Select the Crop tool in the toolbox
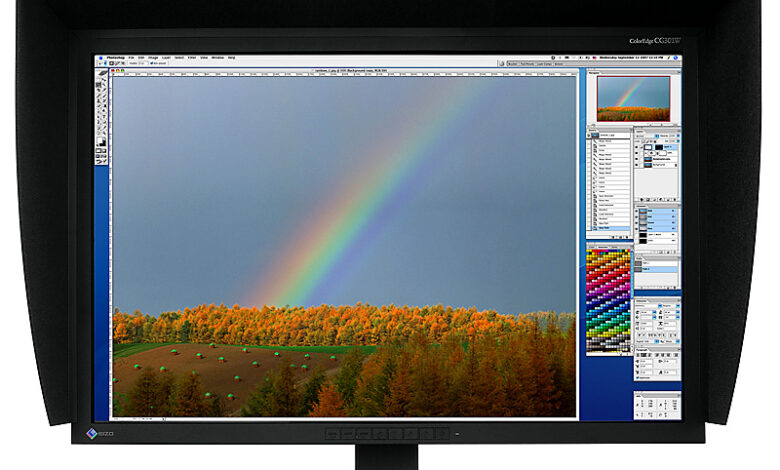 click(x=98, y=90)
